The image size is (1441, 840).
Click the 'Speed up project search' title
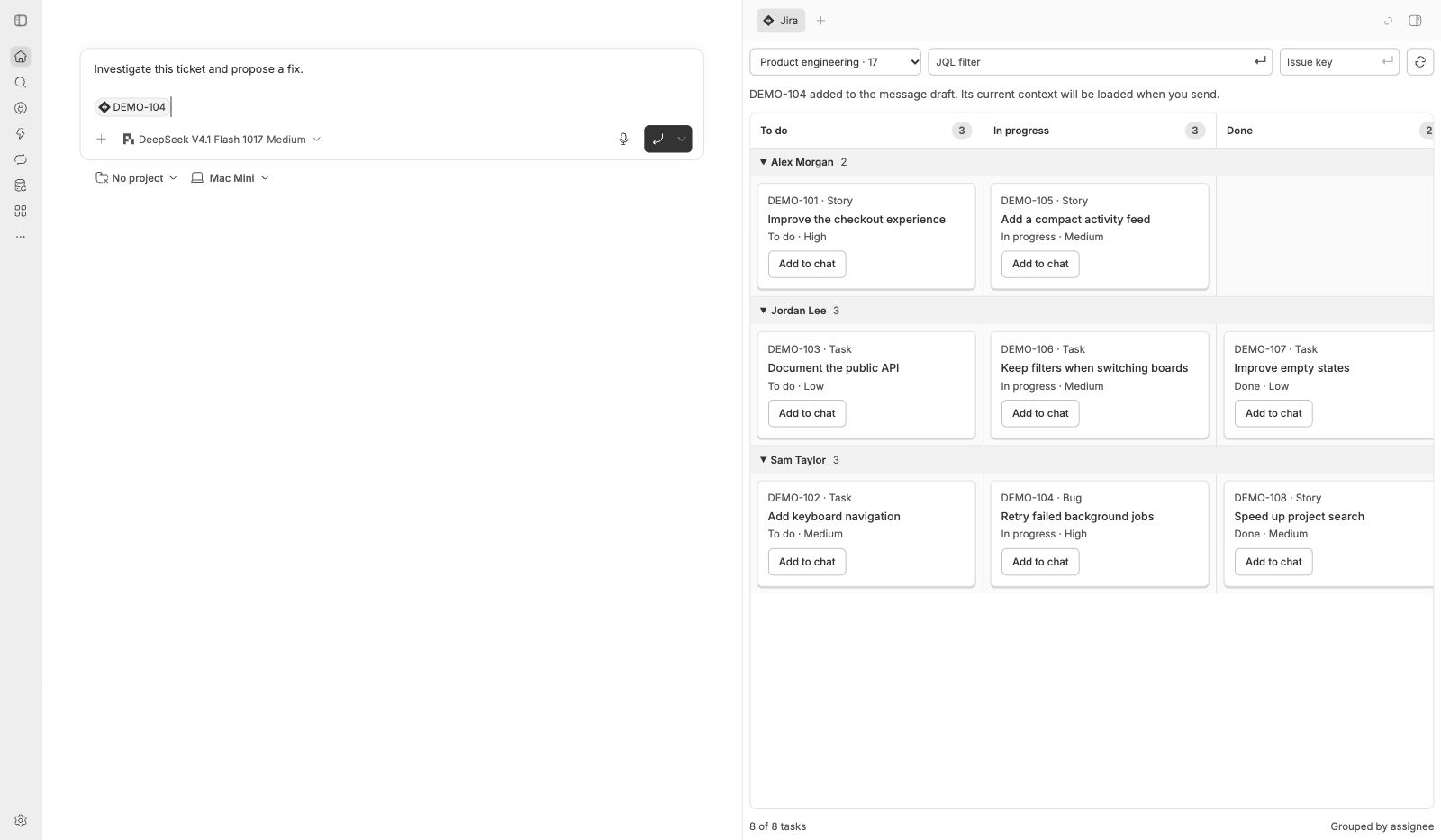pos(1299,517)
